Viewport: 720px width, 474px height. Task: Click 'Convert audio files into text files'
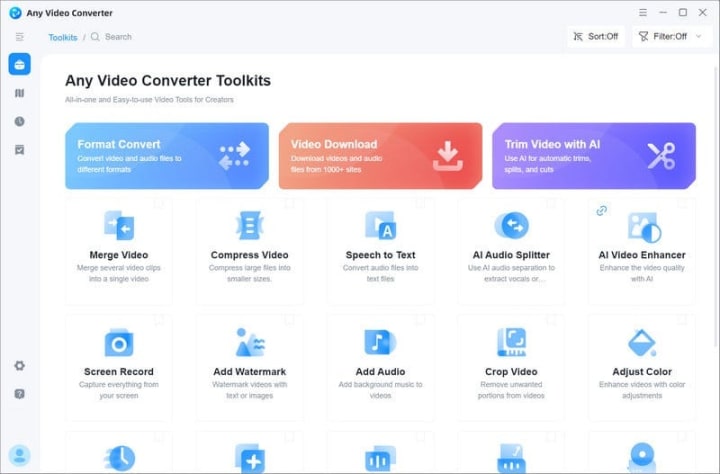pyautogui.click(x=380, y=273)
